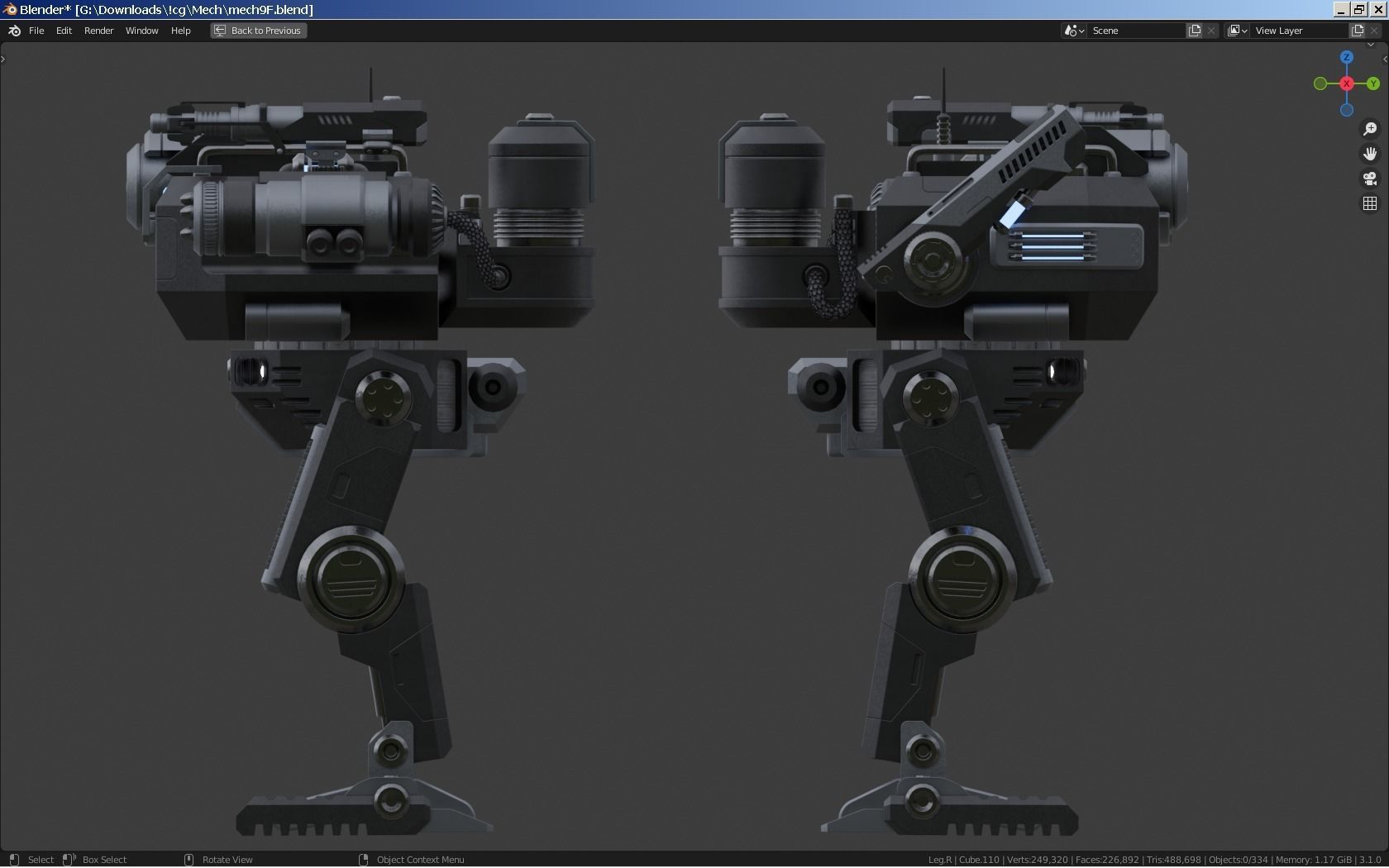Viewport: 1389px width, 868px height.
Task: Open the File menu
Action: (36, 31)
